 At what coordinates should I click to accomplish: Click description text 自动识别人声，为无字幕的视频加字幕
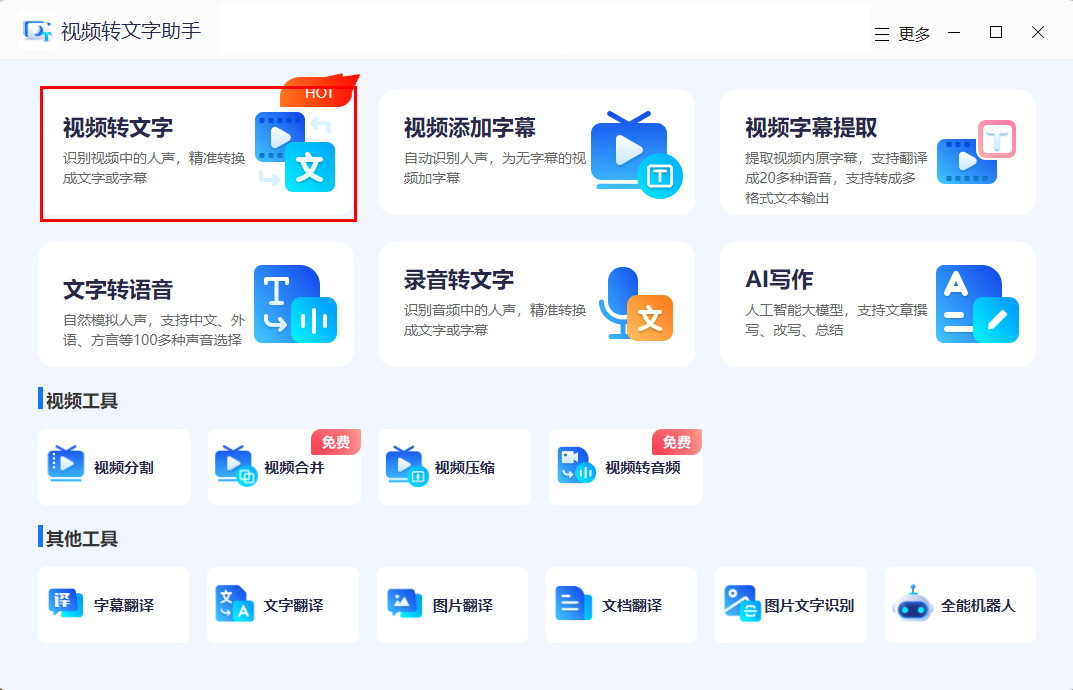click(x=495, y=168)
